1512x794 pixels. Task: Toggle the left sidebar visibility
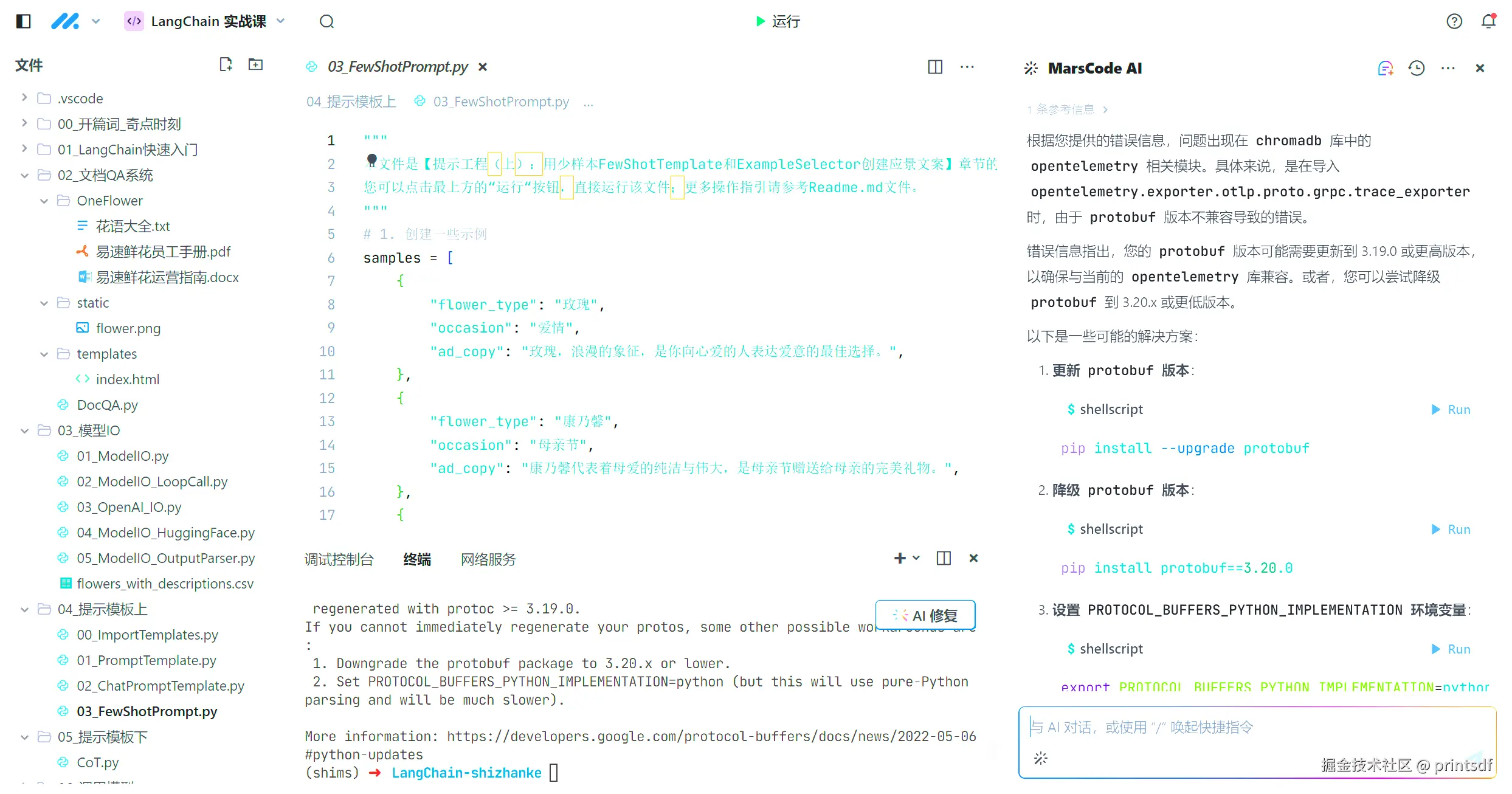[x=22, y=21]
